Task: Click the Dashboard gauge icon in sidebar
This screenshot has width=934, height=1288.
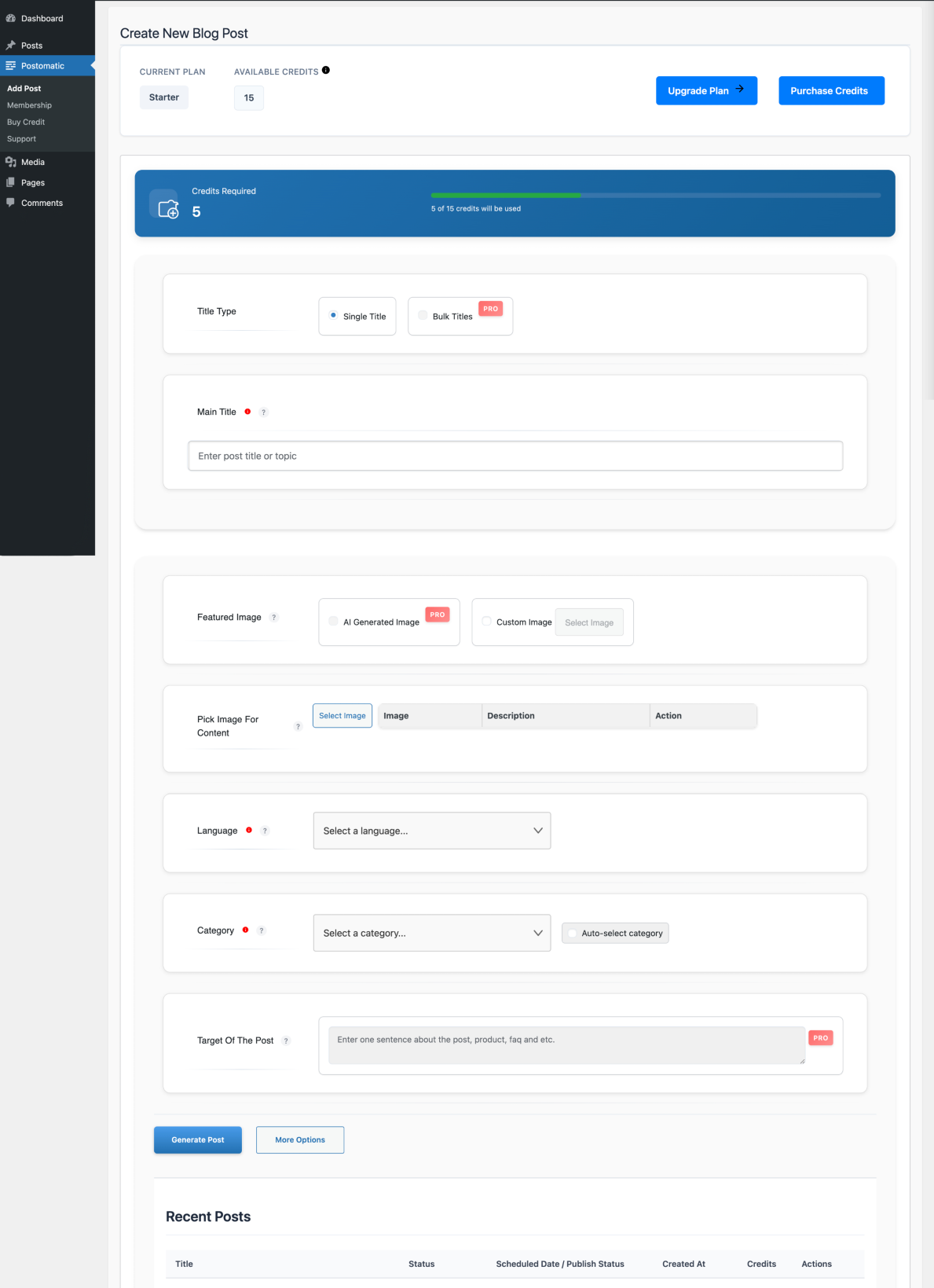Action: tap(11, 18)
